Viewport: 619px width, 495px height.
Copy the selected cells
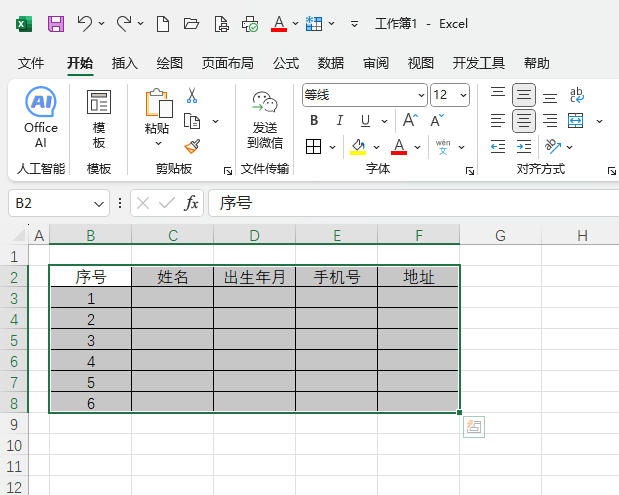192,121
